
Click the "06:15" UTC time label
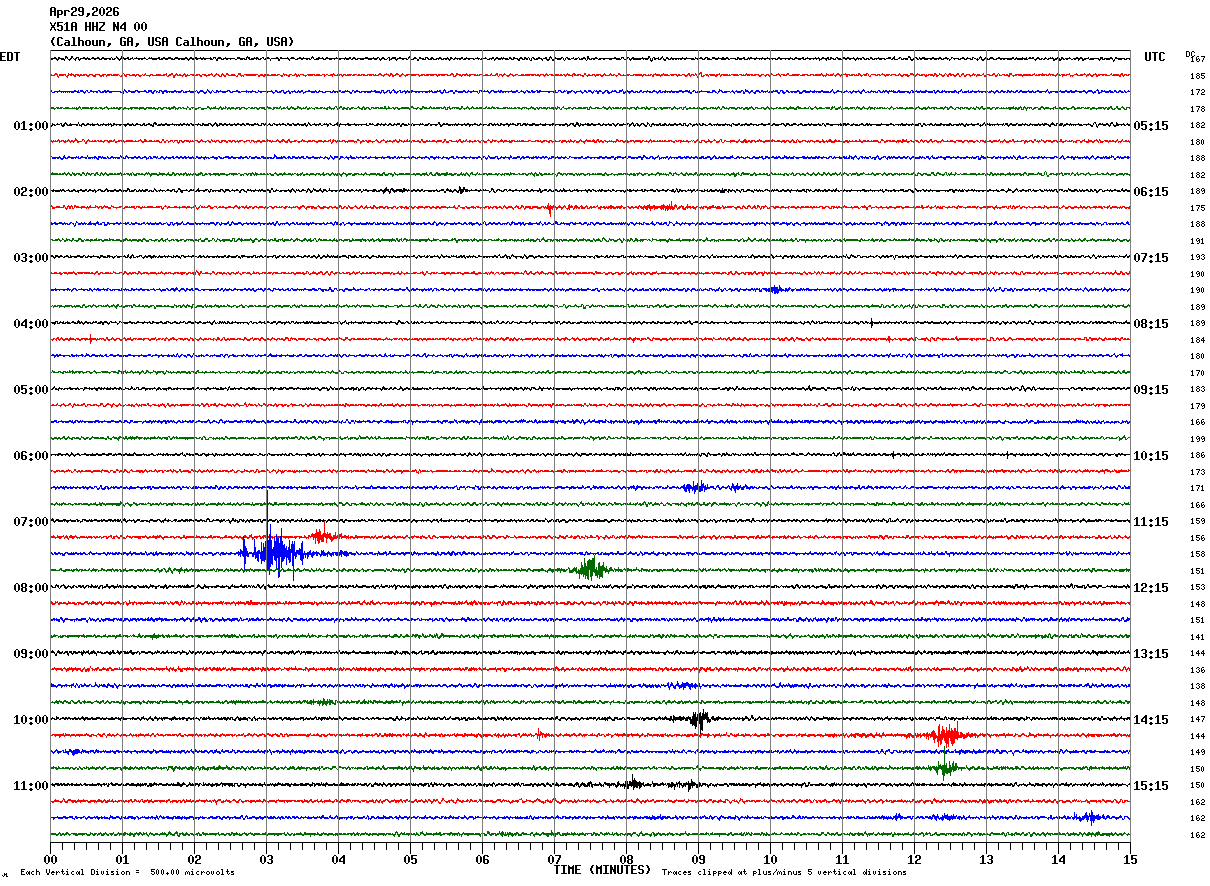pyautogui.click(x=1150, y=192)
